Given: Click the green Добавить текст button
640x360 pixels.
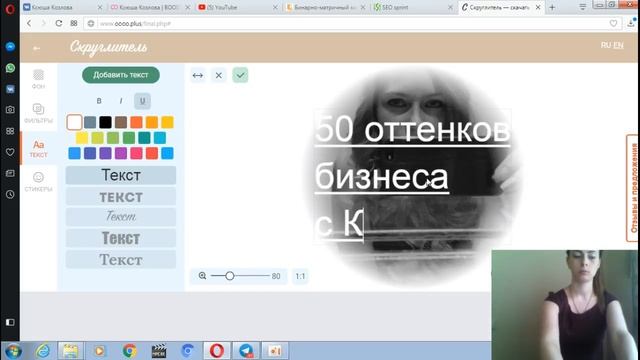Looking at the screenshot, I should pyautogui.click(x=121, y=75).
